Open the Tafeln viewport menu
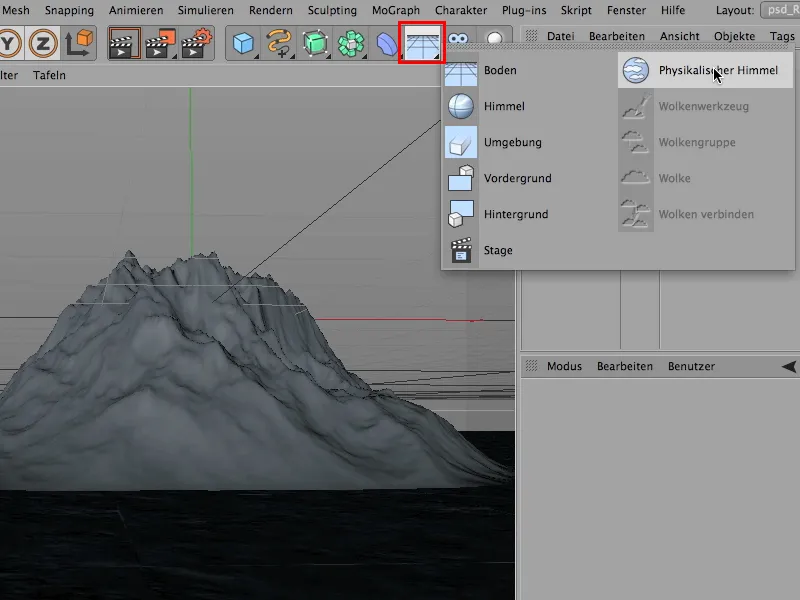 (49, 75)
